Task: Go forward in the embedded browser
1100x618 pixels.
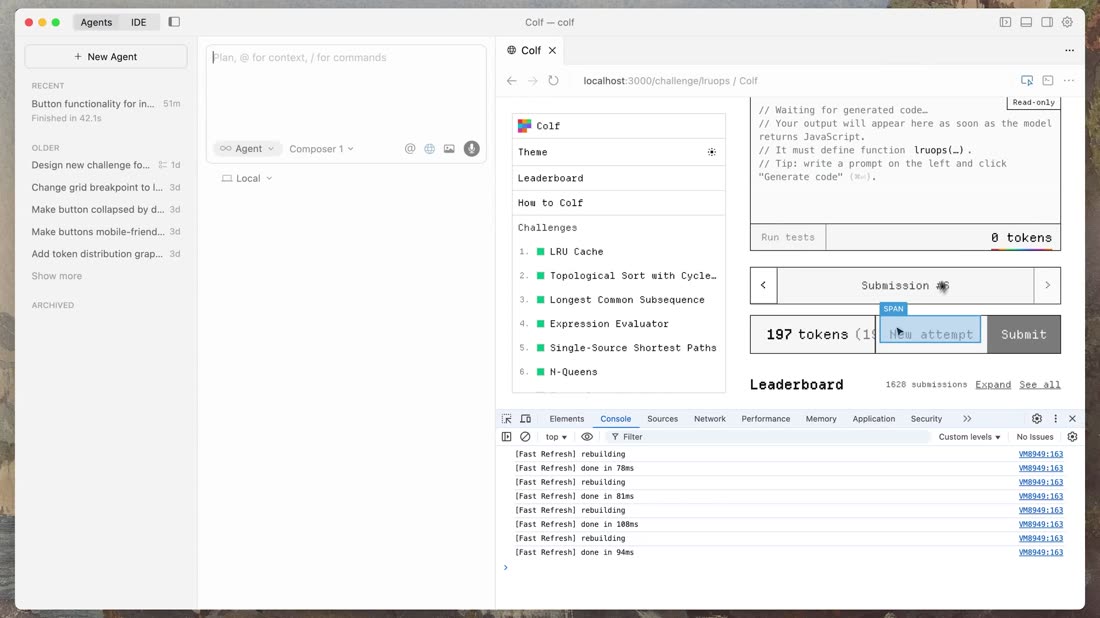Action: 532,81
